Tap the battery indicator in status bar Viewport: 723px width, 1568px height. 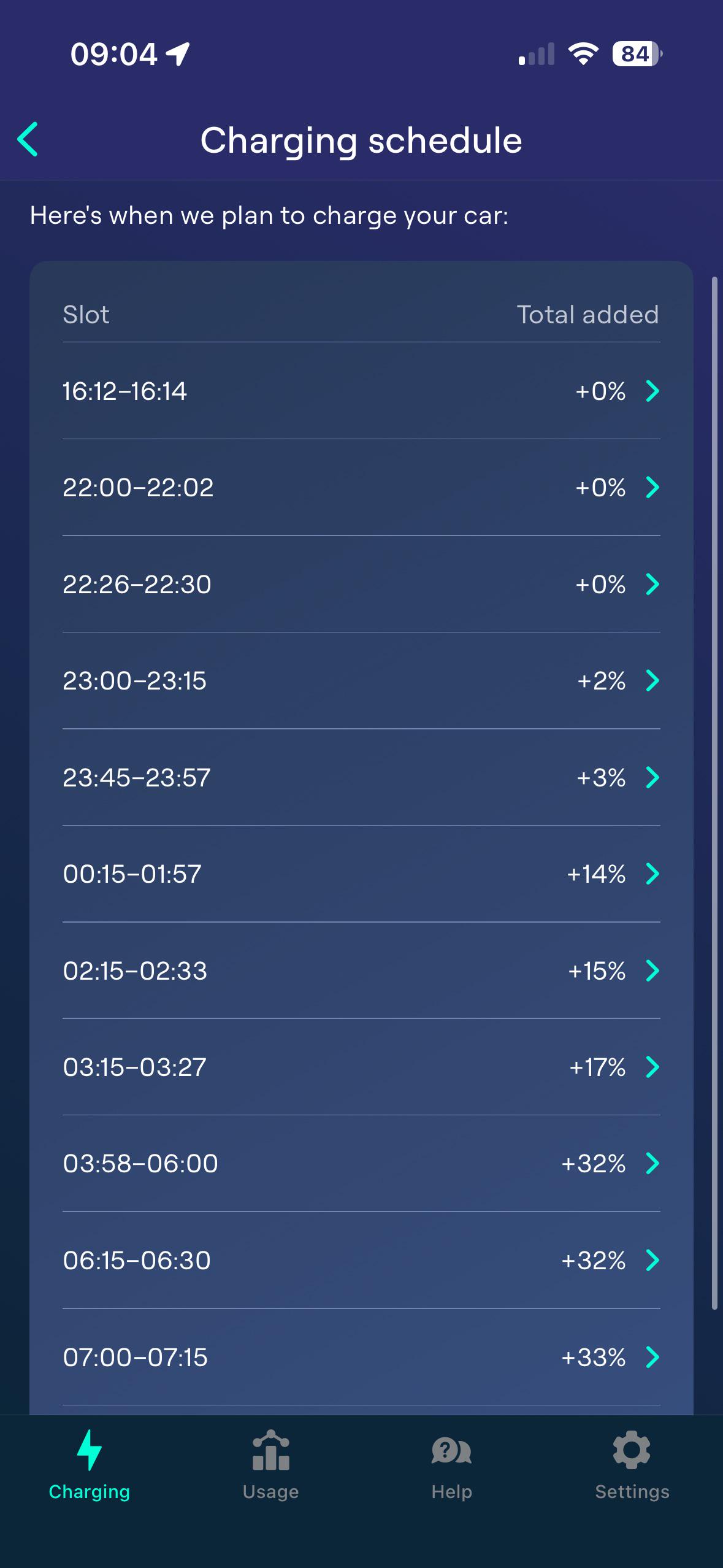coord(637,54)
